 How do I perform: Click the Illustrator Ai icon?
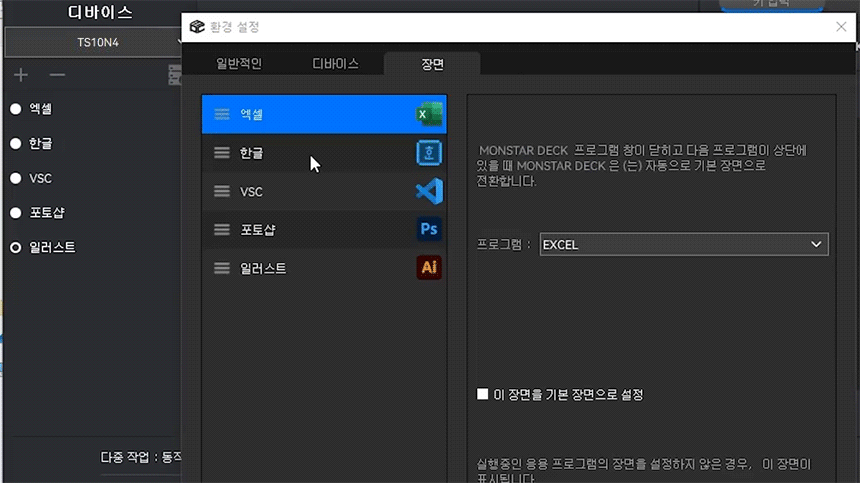pos(429,268)
